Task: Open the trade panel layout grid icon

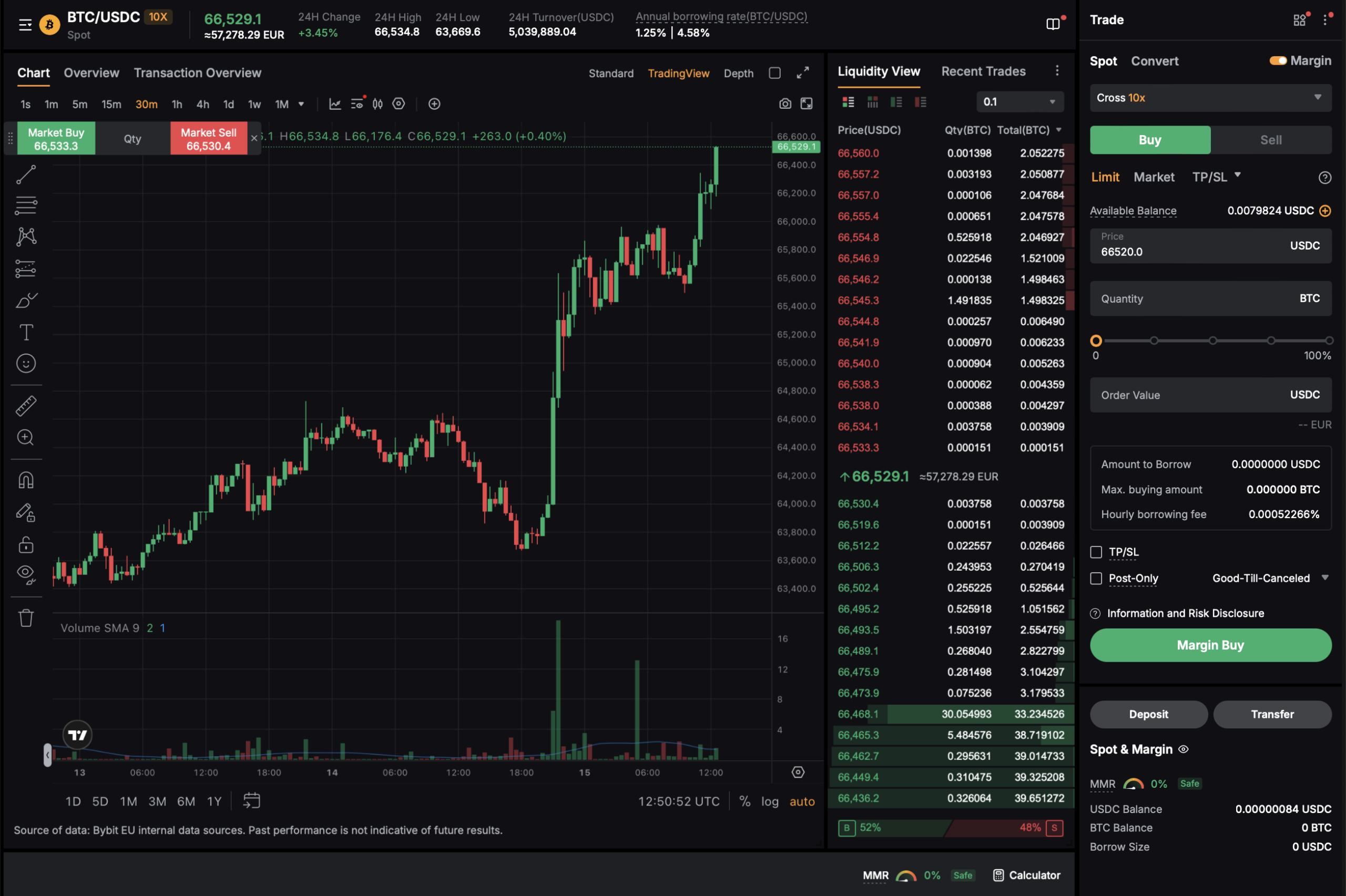Action: tap(1300, 20)
